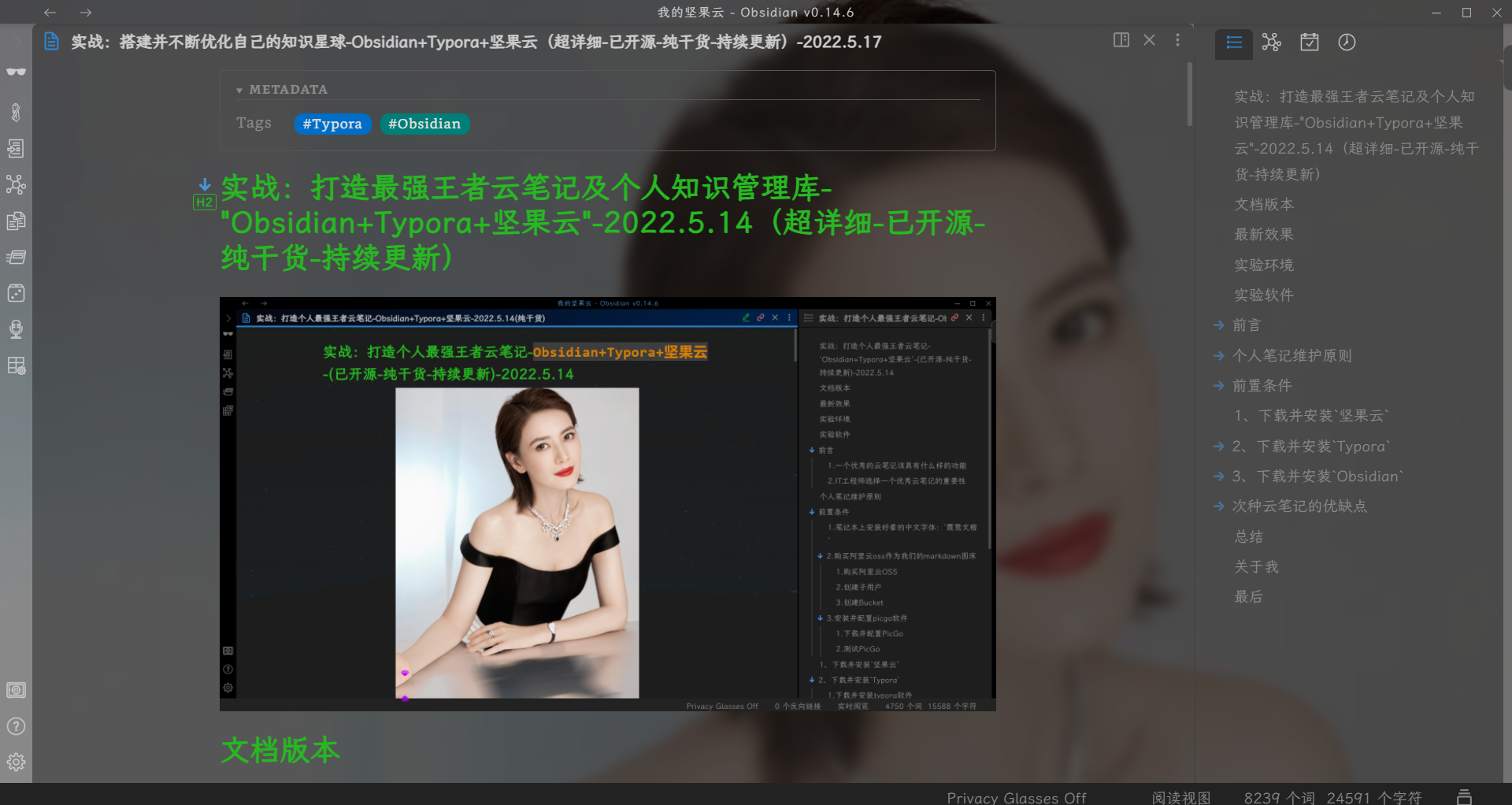Open outline entry 实验环境
This screenshot has height=805, width=1512.
(x=1264, y=265)
